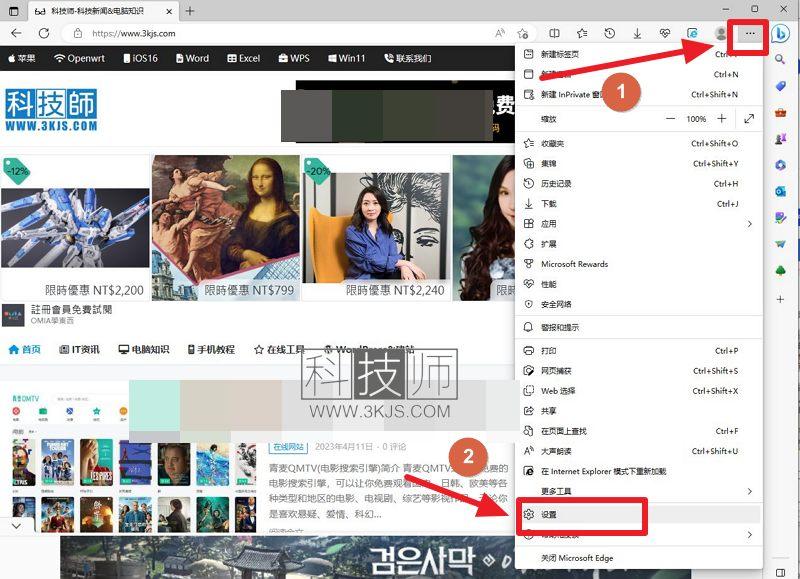Click the Win11 nav link

pos(346,58)
